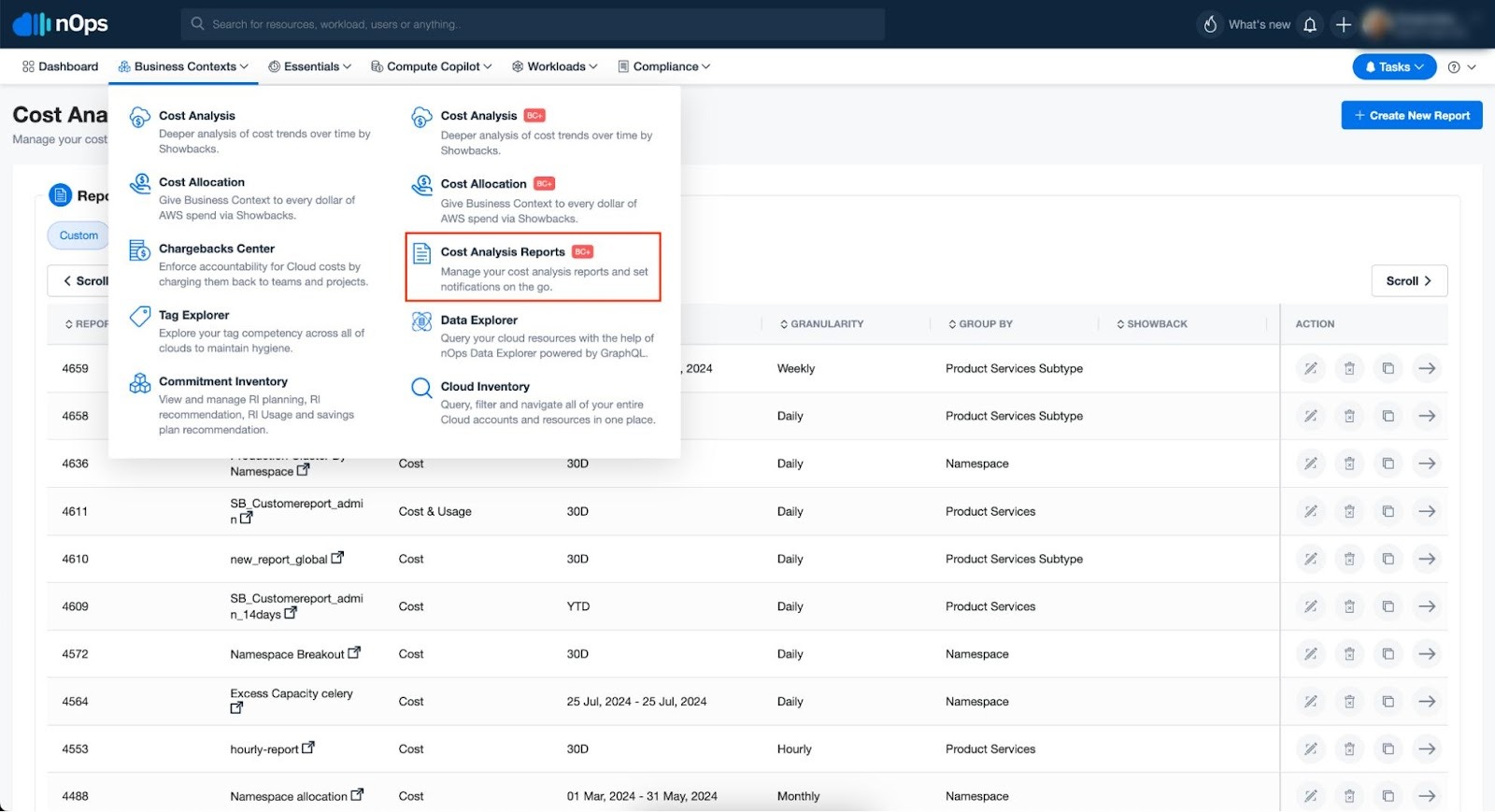This screenshot has width=1495, height=812.
Task: Edit report 4610 with pencil icon
Action: coord(1311,559)
